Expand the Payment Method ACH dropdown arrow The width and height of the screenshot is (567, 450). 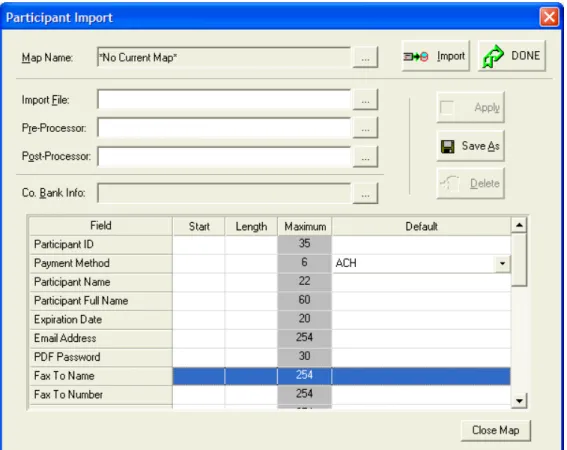502,263
